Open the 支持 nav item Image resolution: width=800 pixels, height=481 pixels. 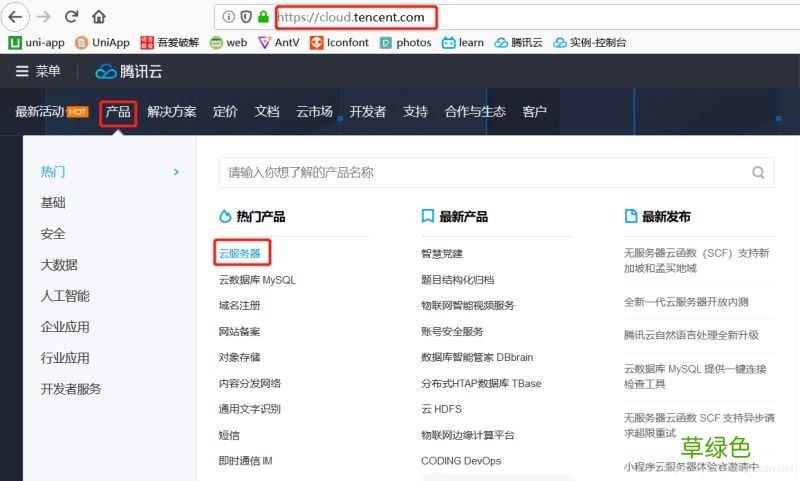pyautogui.click(x=415, y=112)
